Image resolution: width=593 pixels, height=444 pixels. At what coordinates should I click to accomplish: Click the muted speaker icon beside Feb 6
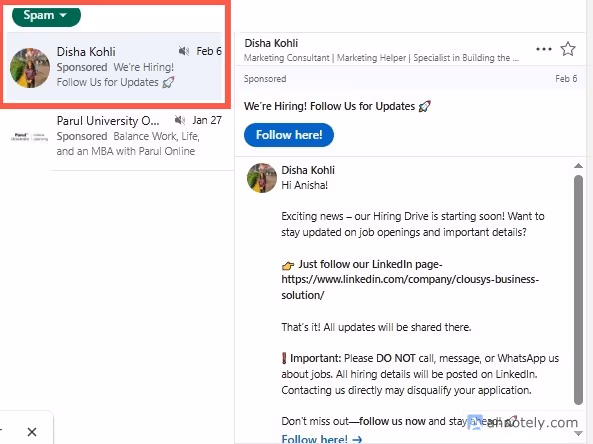click(x=184, y=51)
